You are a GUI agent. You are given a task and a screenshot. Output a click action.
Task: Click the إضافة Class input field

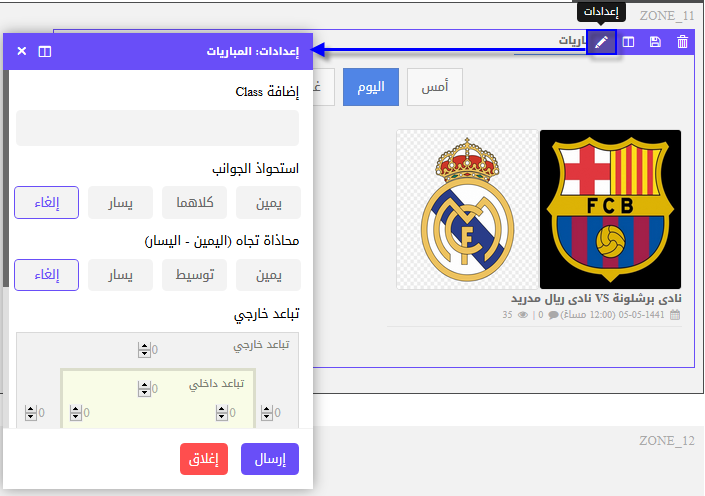coord(157,128)
